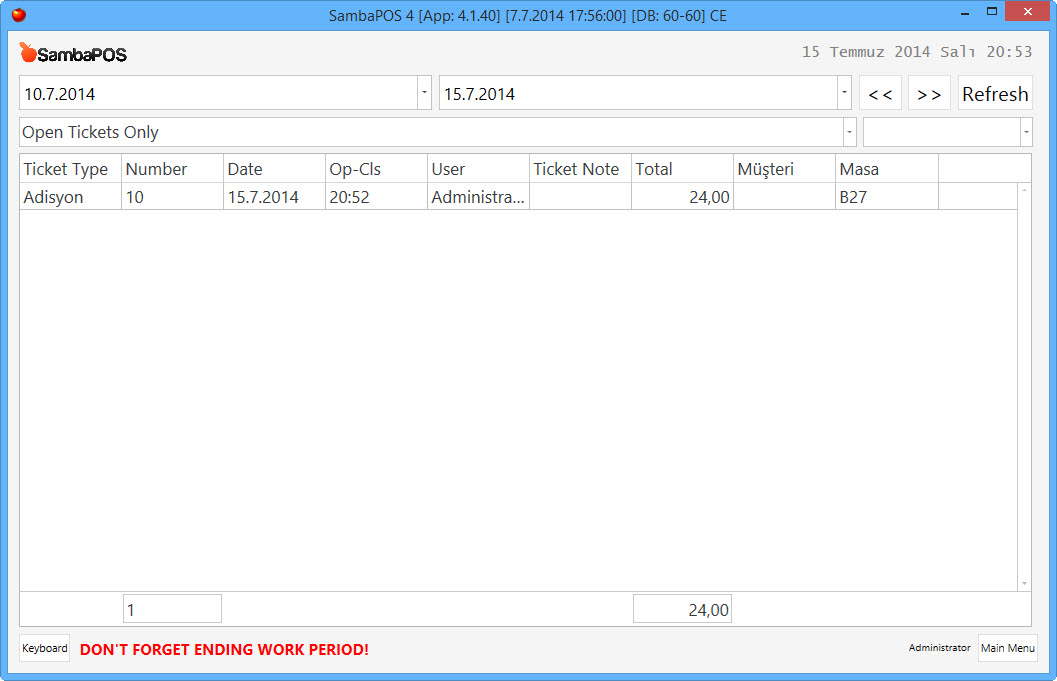Return to the Main Menu
The width and height of the screenshot is (1057, 681).
[x=1007, y=648]
